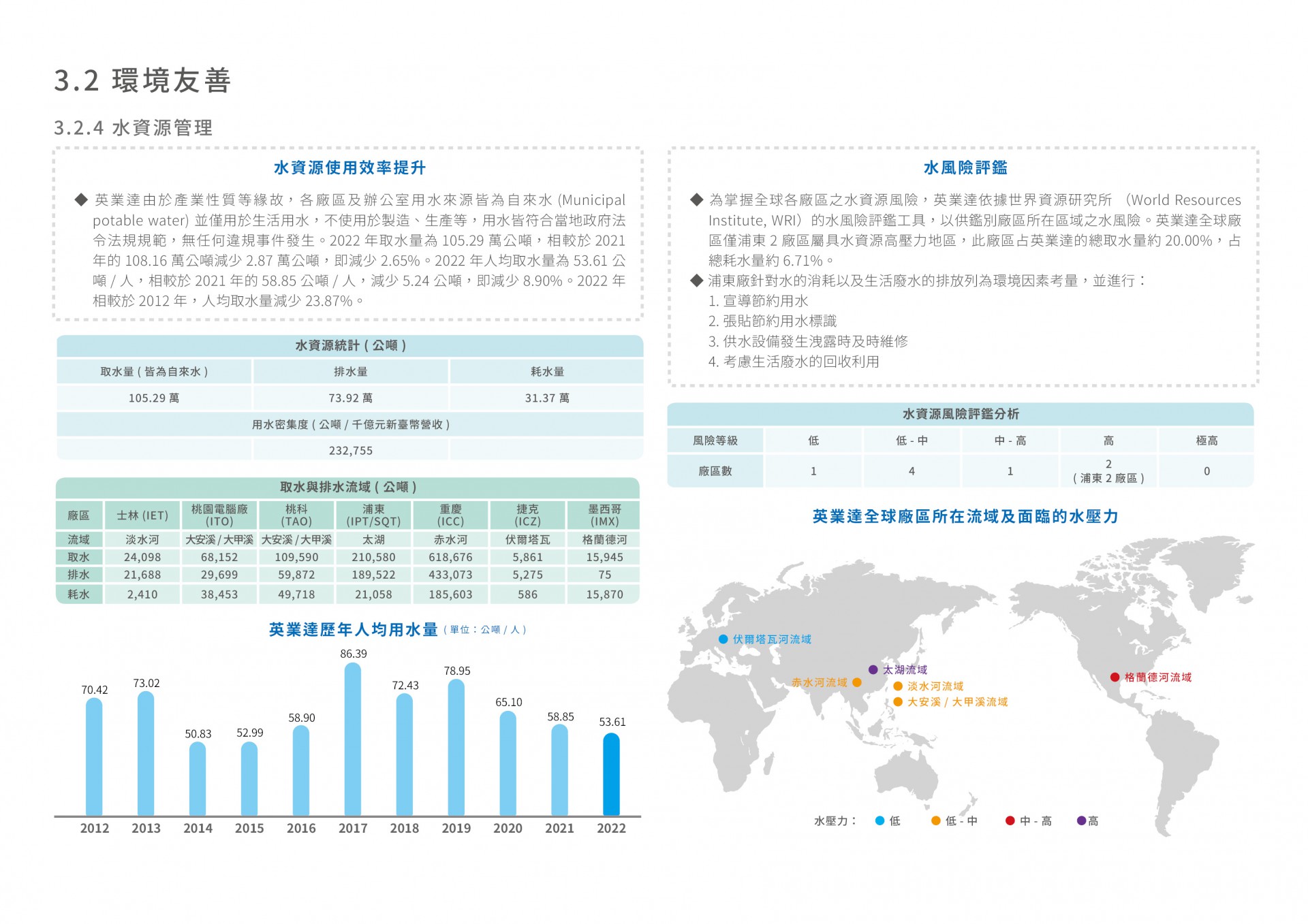The image size is (1308, 924).
Task: Click the 浦東 (IPT/SQT) column header
Action: pos(373,515)
